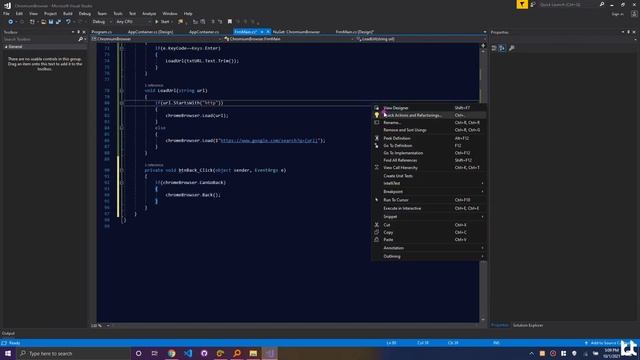Open the Debug menu
Image resolution: width=640 pixels, height=360 pixels.
tap(84, 13)
